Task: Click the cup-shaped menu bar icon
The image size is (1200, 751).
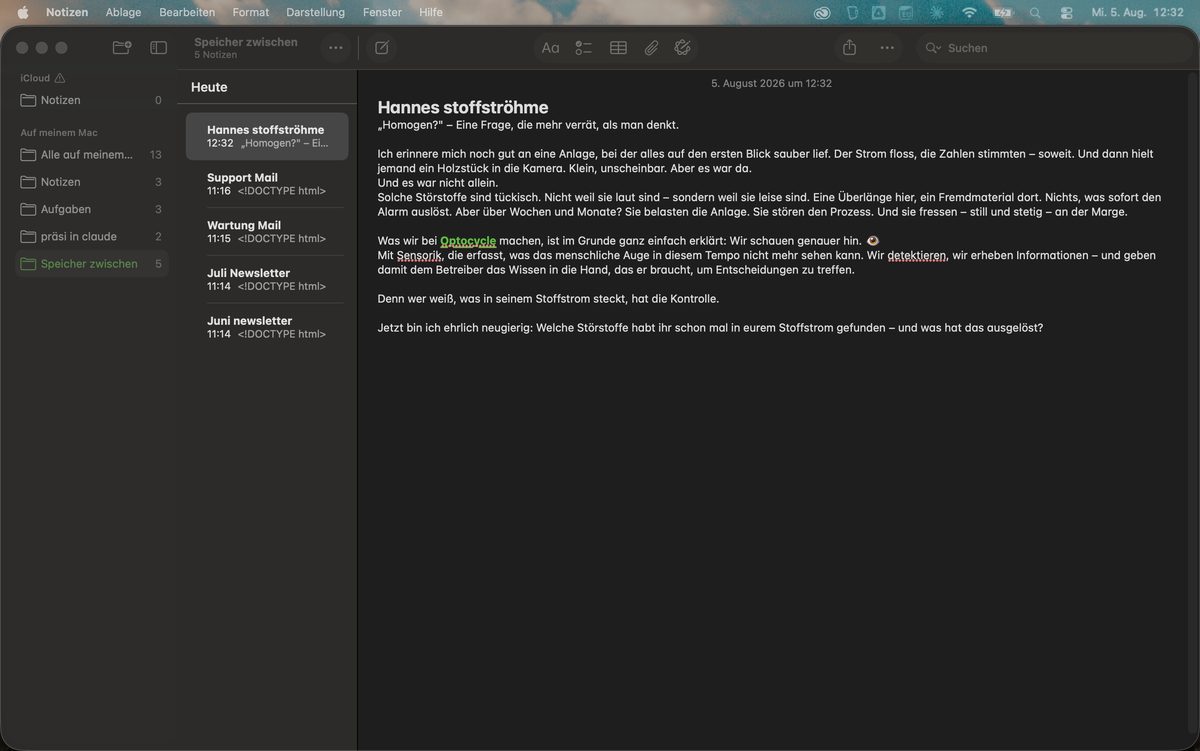Action: pos(852,12)
